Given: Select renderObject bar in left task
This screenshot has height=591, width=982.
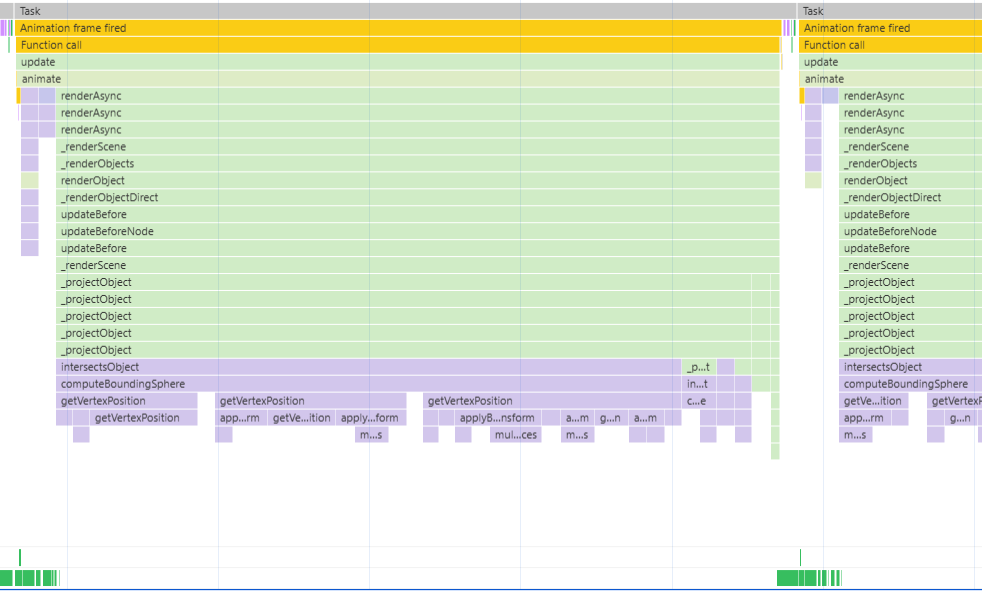Looking at the screenshot, I should [418, 180].
